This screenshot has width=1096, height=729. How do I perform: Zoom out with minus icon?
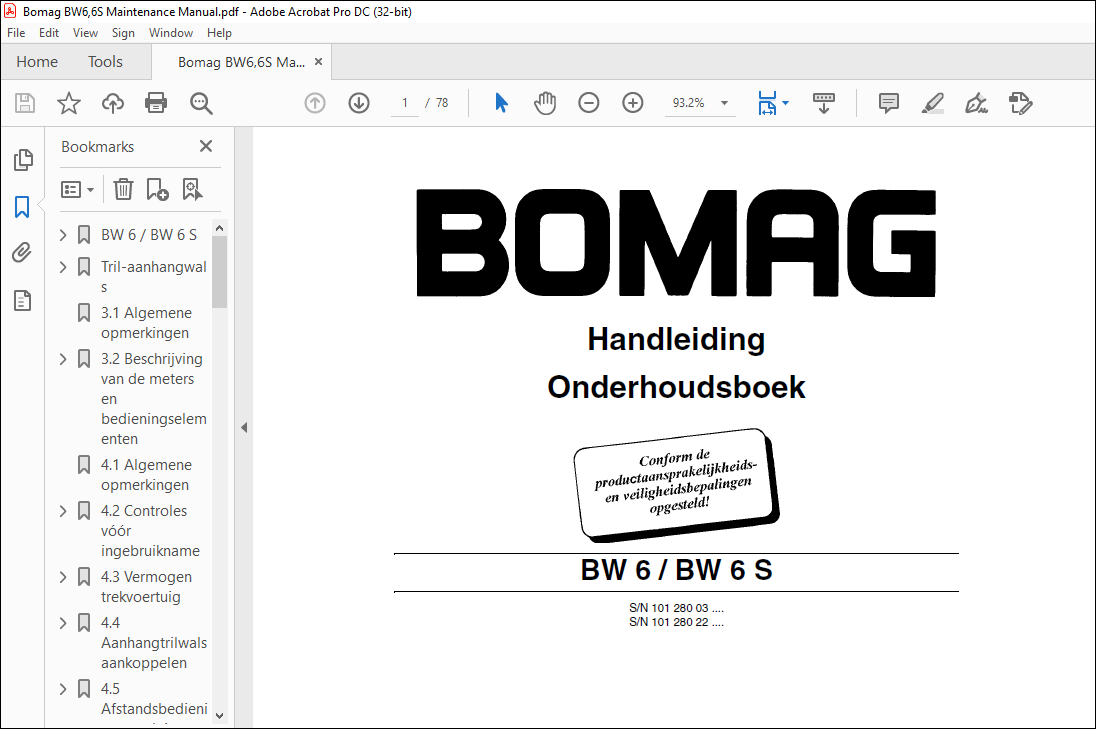[589, 103]
